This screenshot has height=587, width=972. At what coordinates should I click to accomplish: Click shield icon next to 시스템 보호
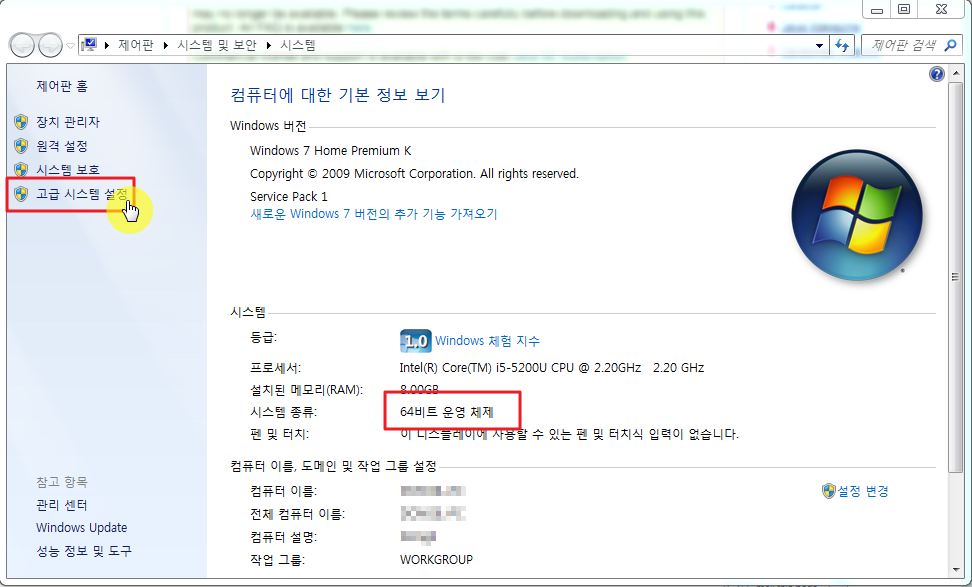(x=21, y=170)
